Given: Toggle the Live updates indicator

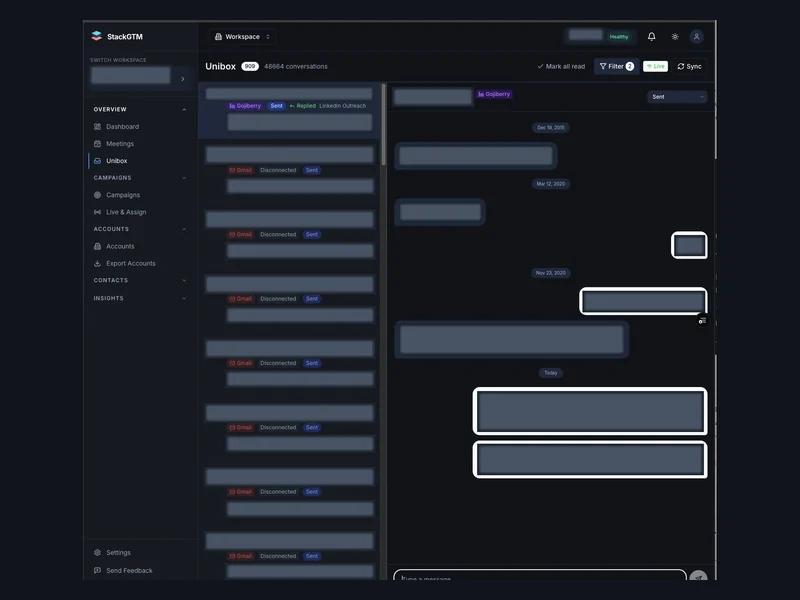Looking at the screenshot, I should click(656, 66).
